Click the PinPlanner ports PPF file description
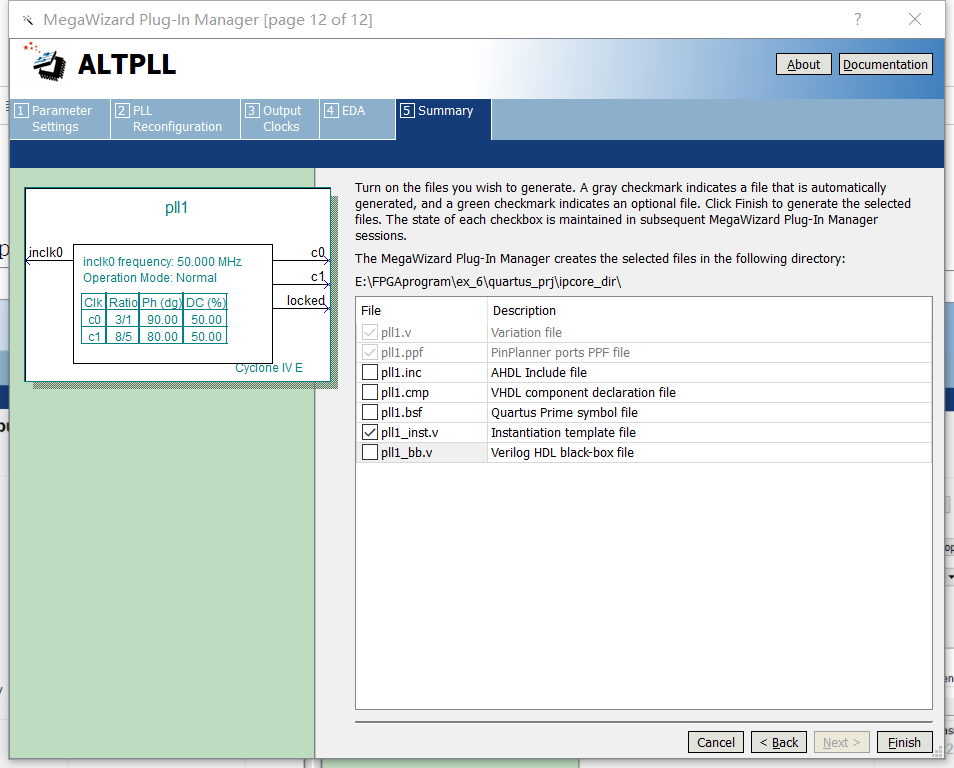Screen dimensions: 954x768 [560, 352]
